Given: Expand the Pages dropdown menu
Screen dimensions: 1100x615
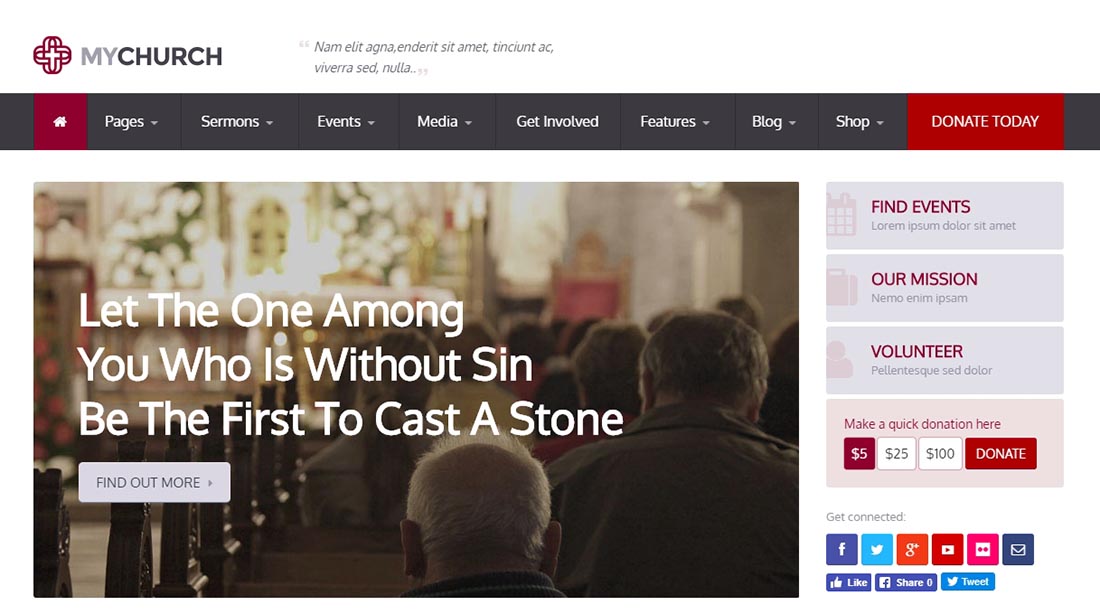Looking at the screenshot, I should (x=132, y=122).
